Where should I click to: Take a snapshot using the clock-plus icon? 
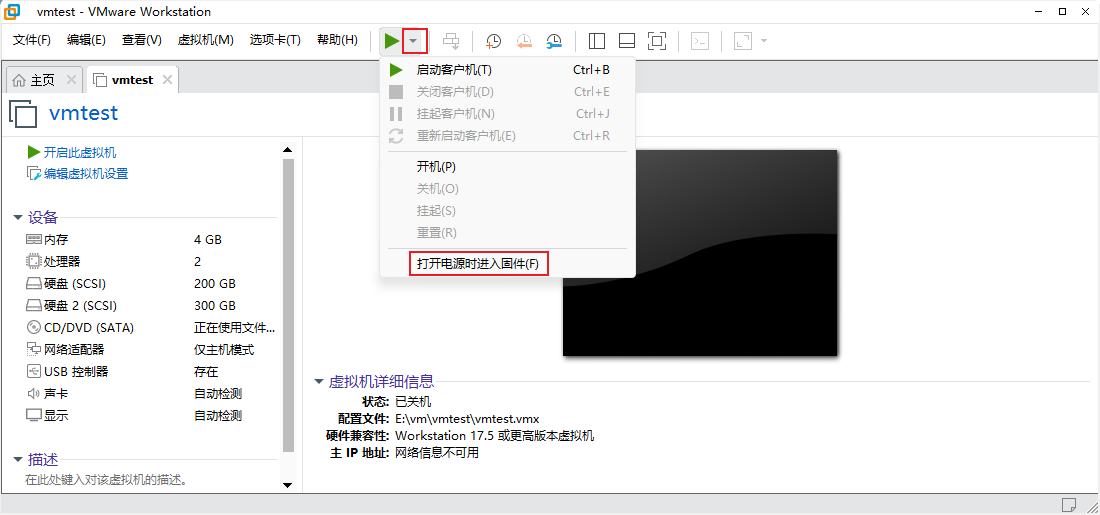point(494,41)
